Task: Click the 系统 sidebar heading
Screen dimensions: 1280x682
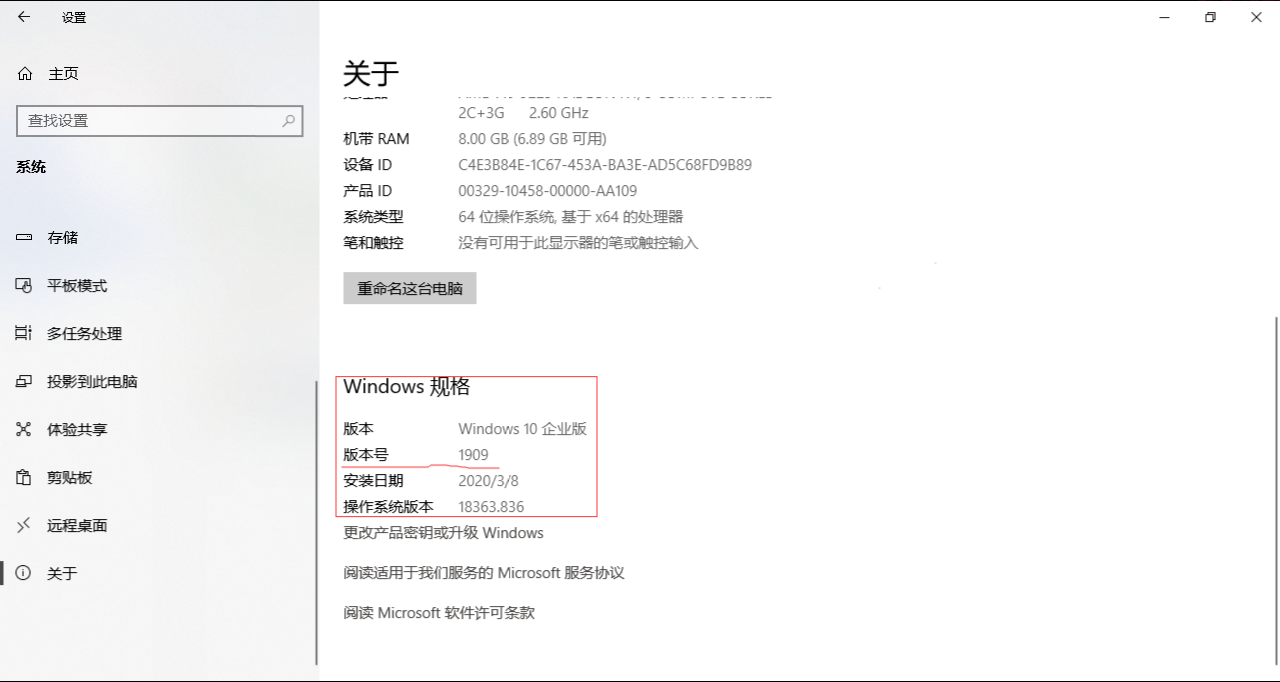Action: point(31,167)
